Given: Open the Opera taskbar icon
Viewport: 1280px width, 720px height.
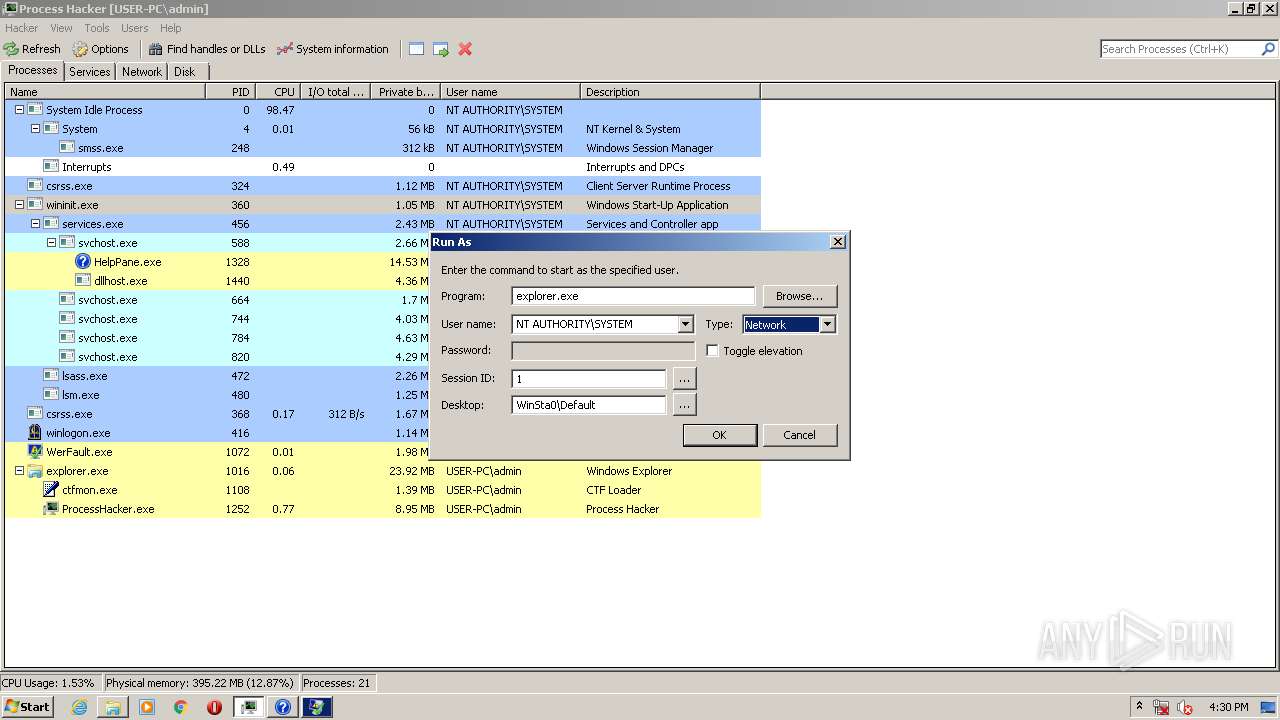Looking at the screenshot, I should pos(214,707).
